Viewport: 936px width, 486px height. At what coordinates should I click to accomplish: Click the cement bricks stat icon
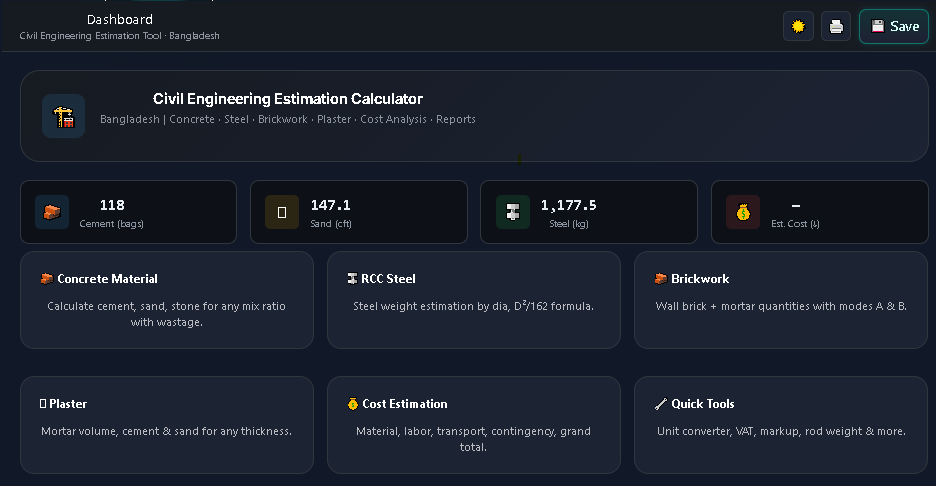tap(52, 212)
